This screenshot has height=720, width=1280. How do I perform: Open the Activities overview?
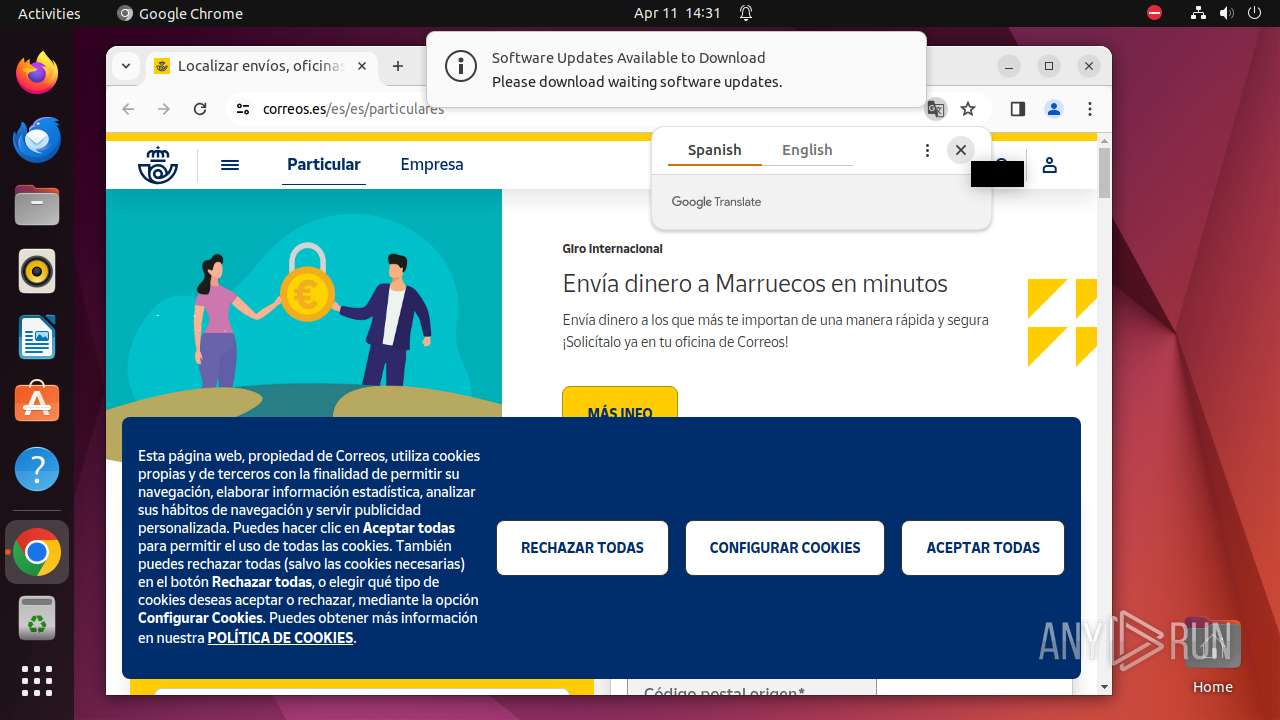49,13
